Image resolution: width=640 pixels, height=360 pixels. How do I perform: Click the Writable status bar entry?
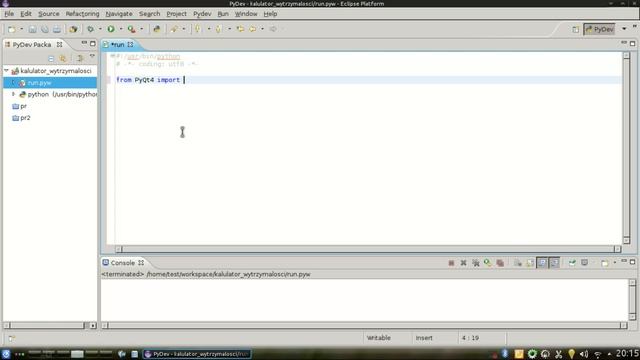pos(378,338)
